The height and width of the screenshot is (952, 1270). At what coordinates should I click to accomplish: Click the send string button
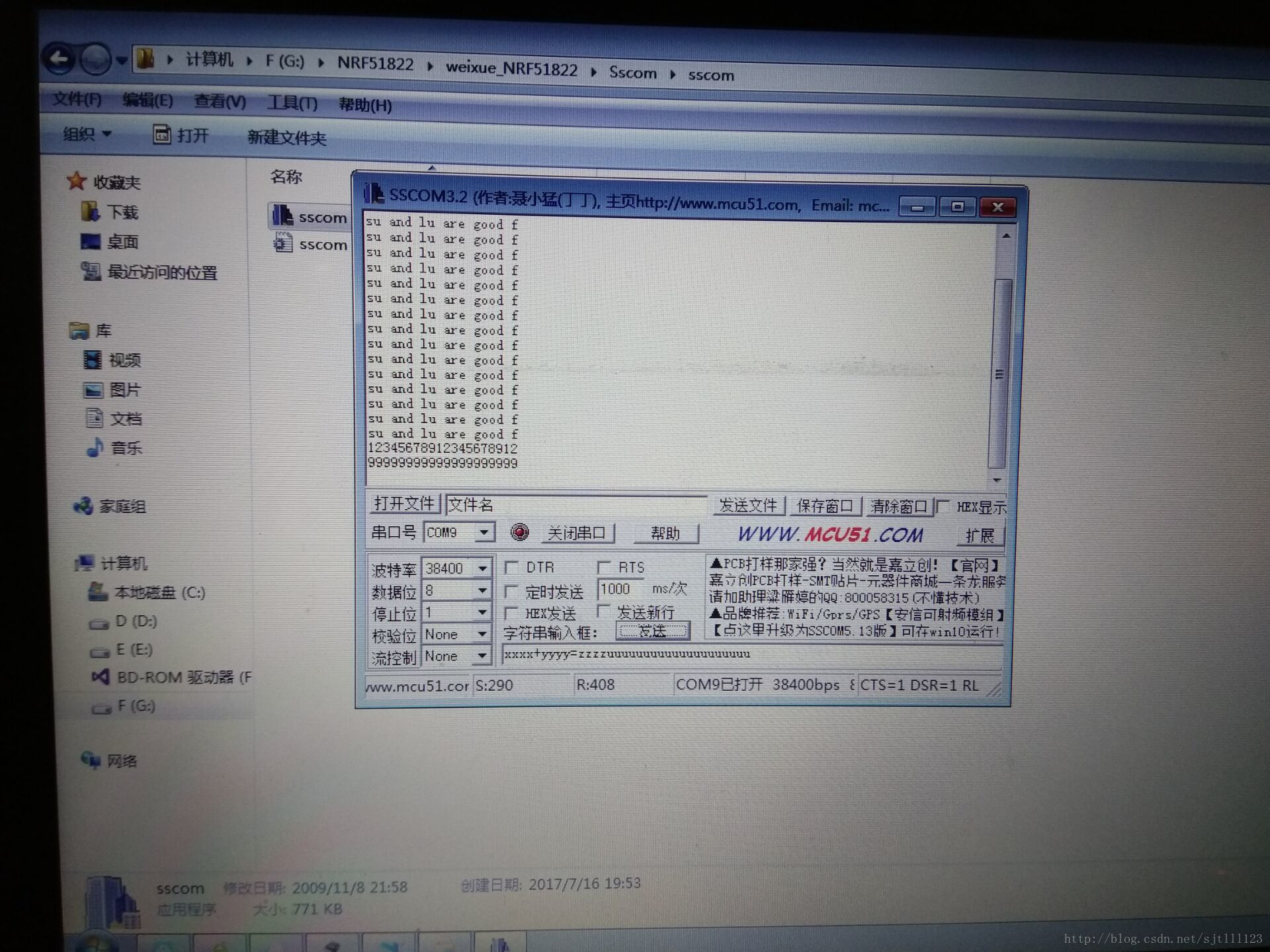pyautogui.click(x=652, y=631)
